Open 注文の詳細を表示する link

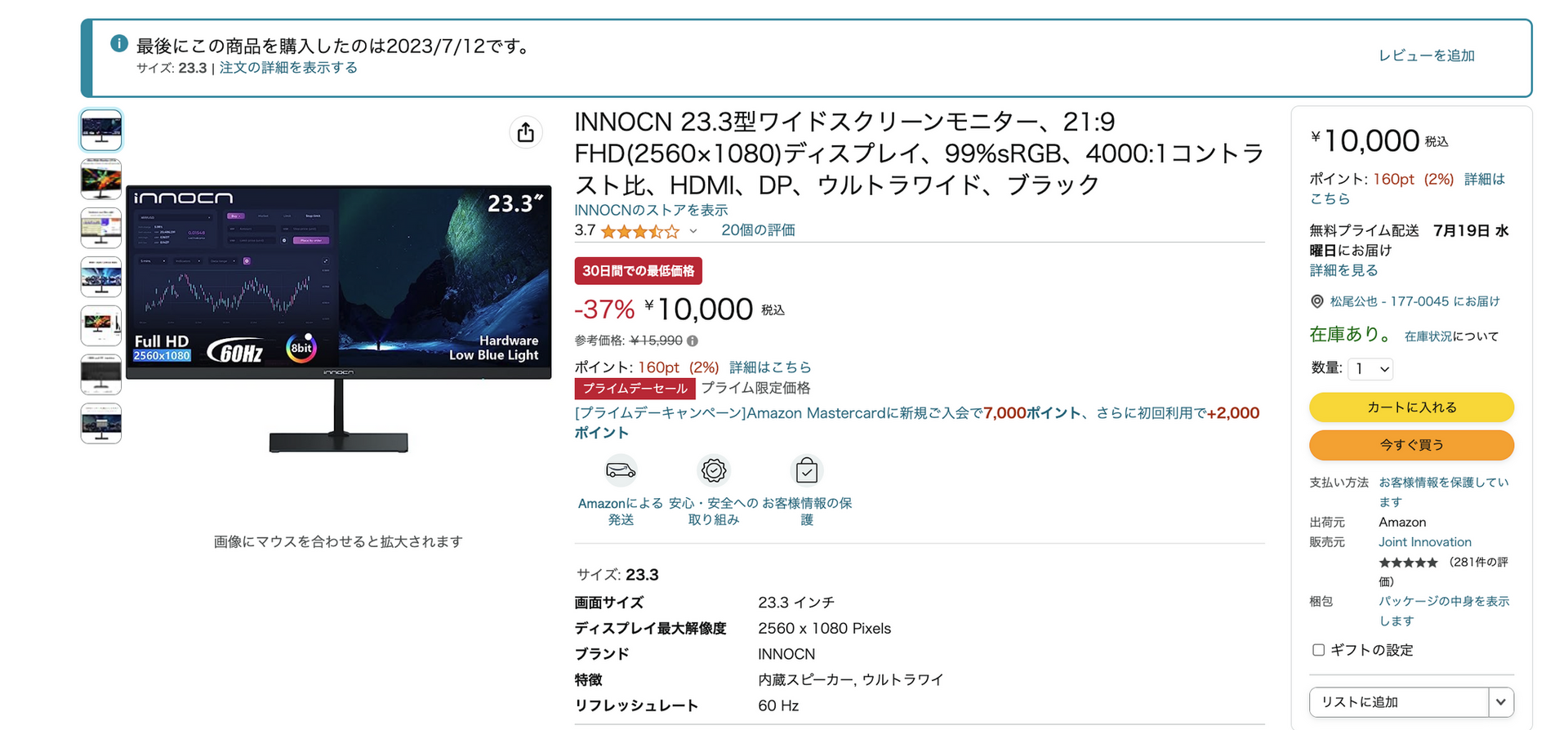pos(288,68)
